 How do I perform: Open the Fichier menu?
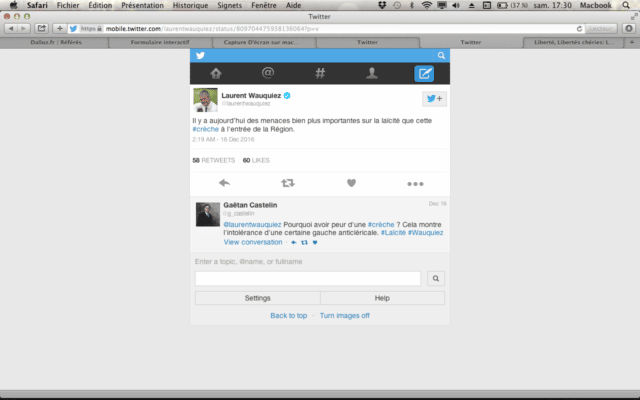point(68,5)
